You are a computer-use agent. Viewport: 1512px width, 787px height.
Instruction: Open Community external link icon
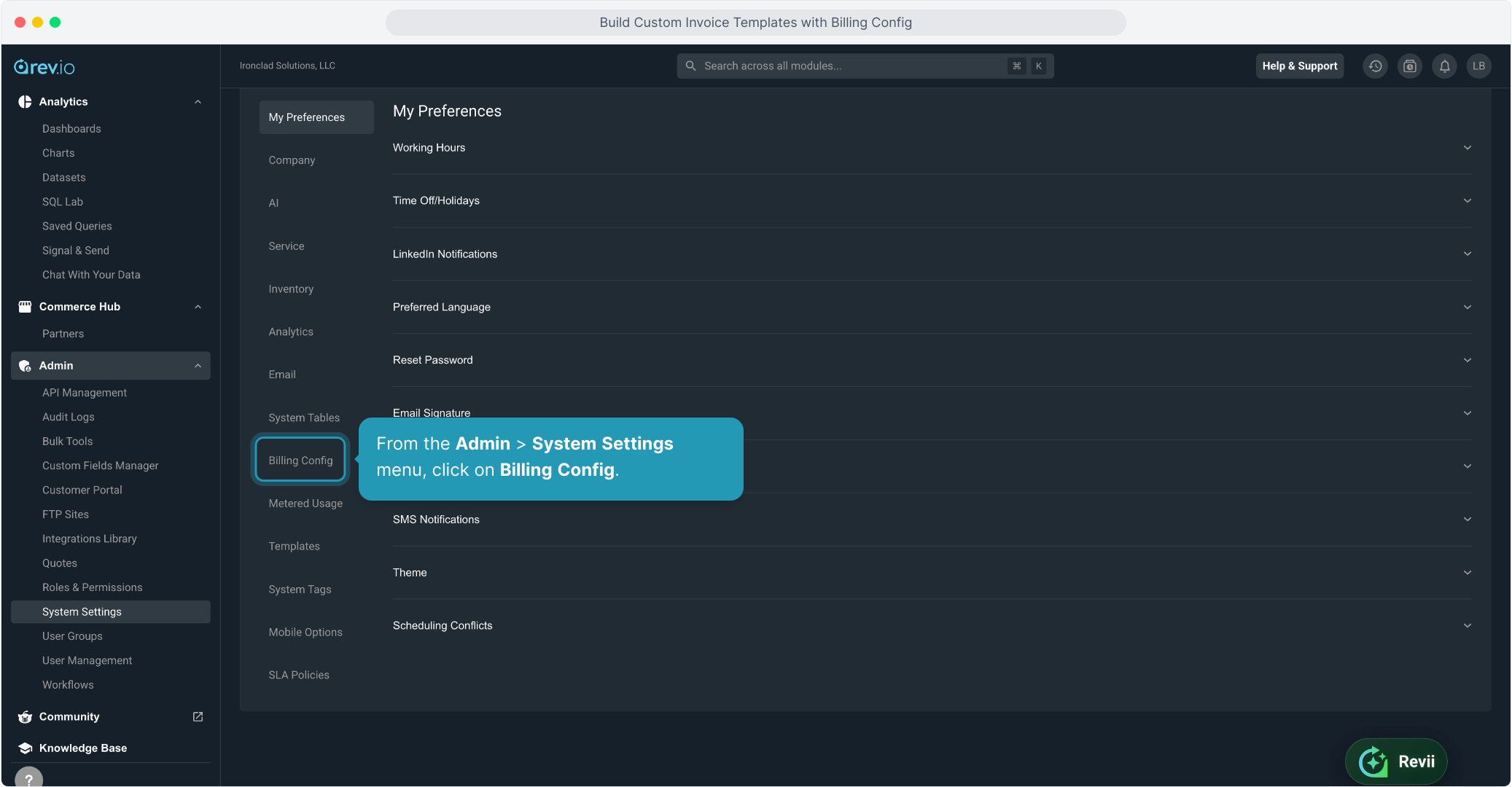click(x=198, y=717)
